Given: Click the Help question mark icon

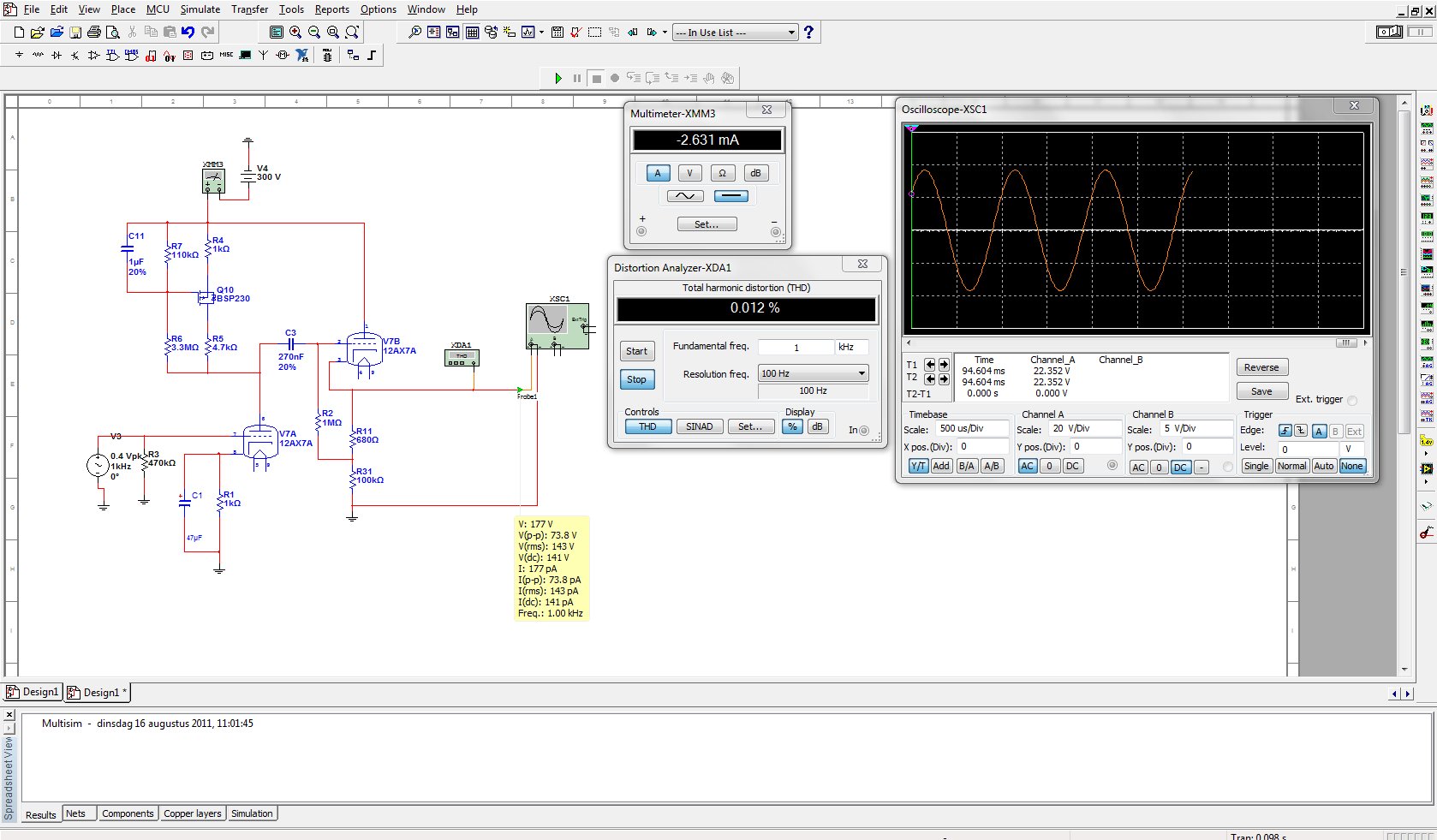Looking at the screenshot, I should coord(808,33).
